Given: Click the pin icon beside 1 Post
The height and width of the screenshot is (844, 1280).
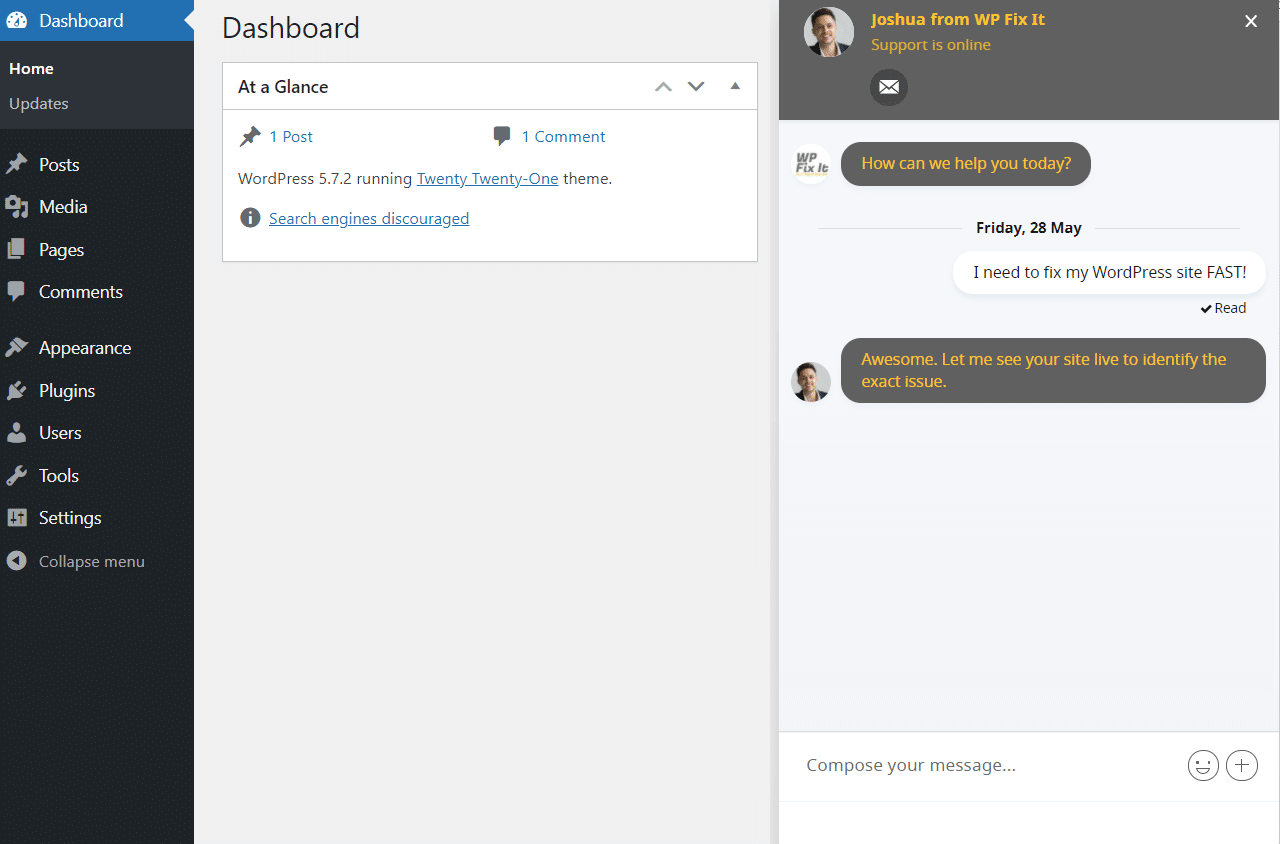Looking at the screenshot, I should (x=250, y=137).
